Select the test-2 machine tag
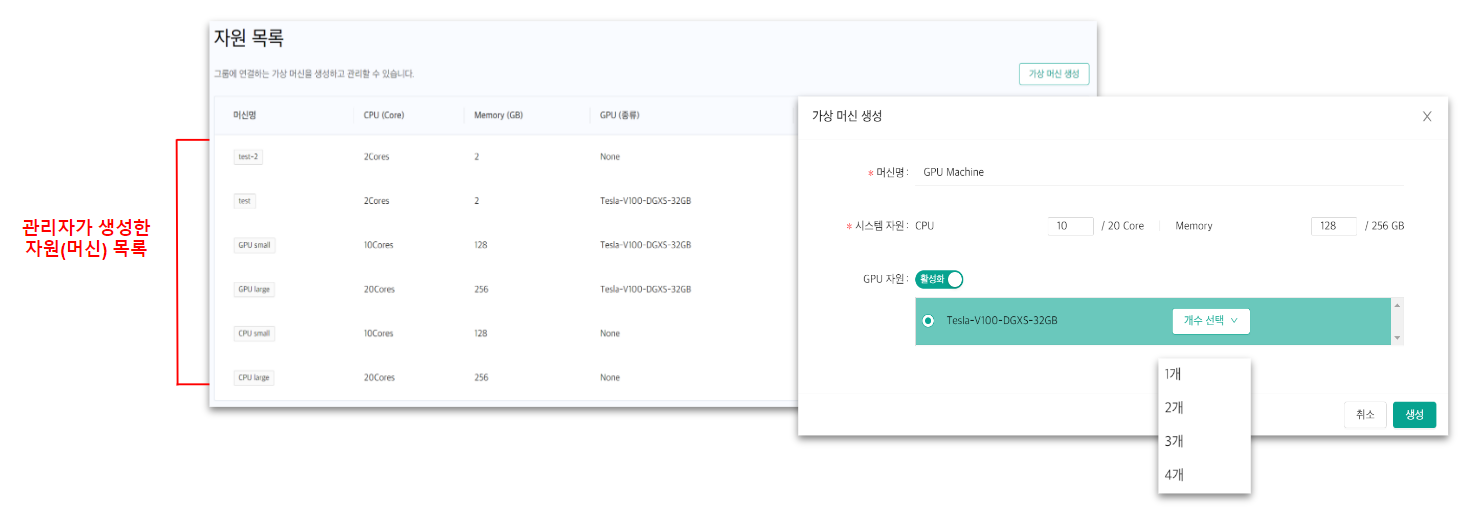 click(248, 157)
